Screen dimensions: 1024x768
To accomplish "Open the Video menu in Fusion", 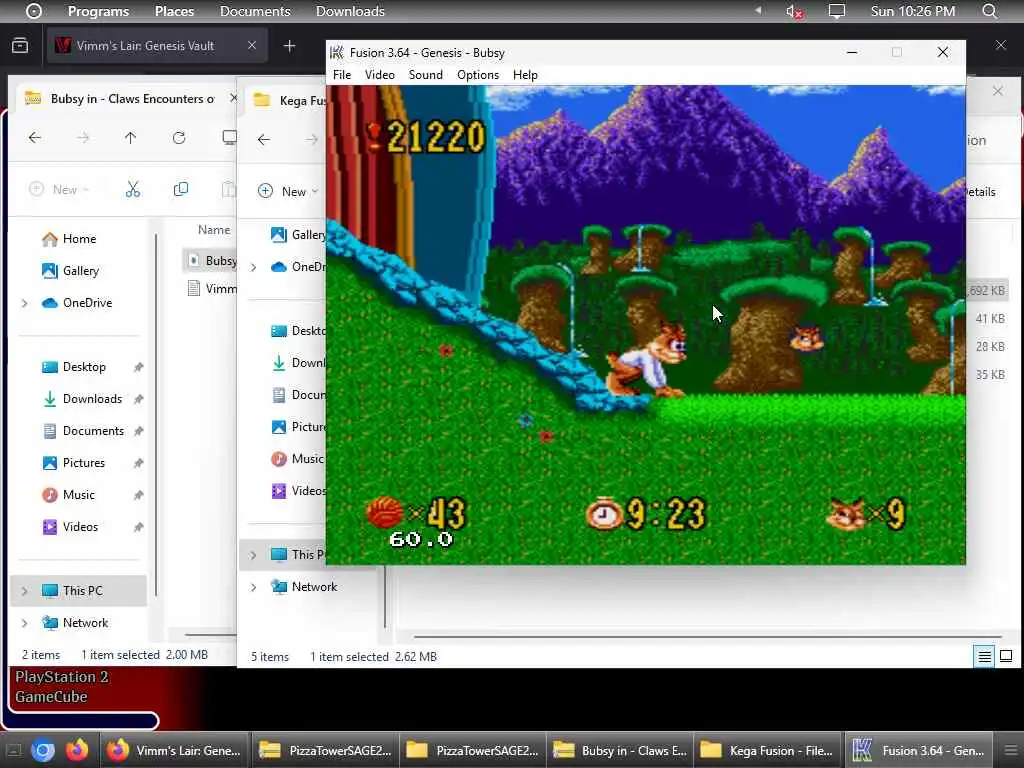I will coord(379,74).
